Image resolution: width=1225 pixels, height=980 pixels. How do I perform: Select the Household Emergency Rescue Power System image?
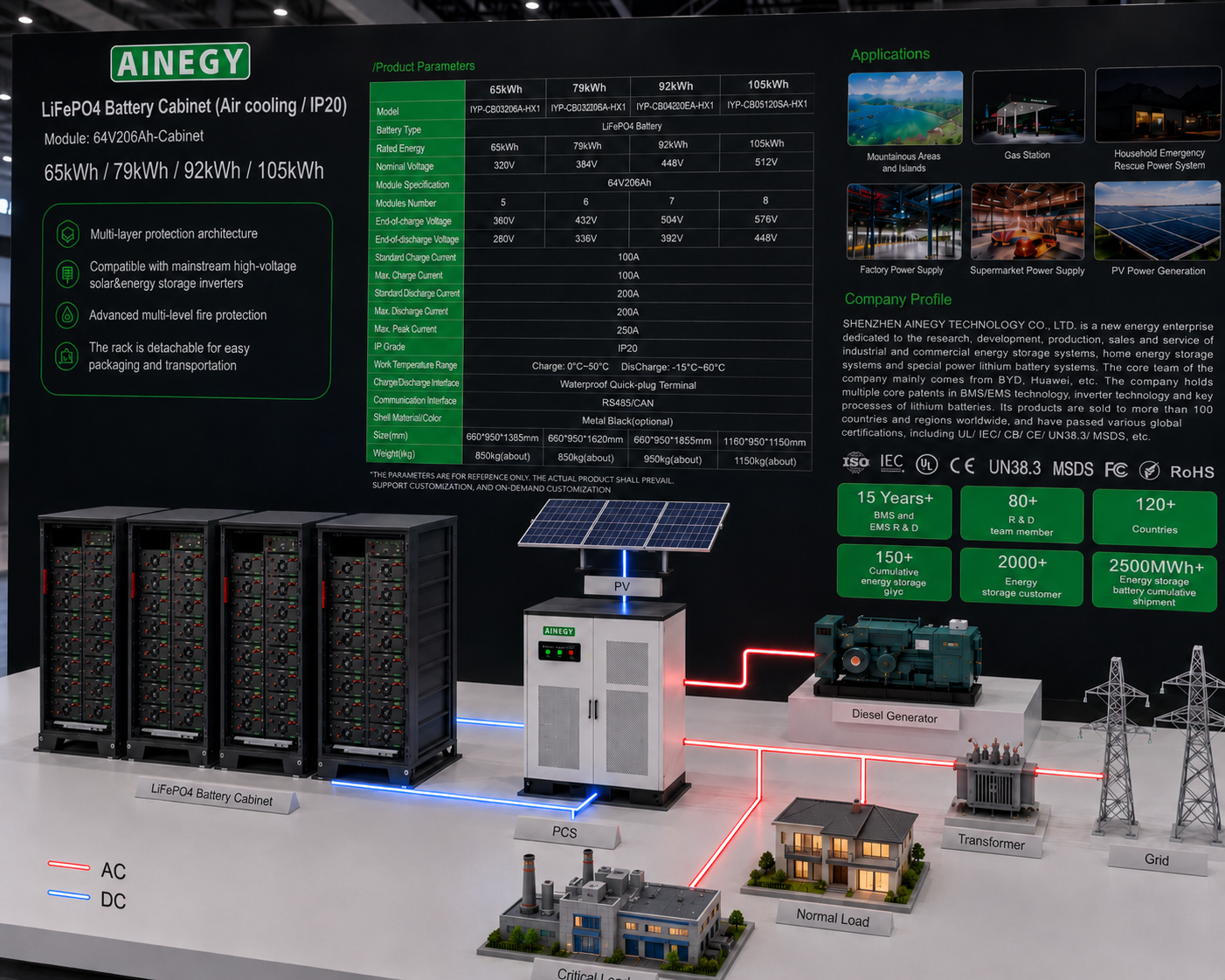coord(1158,104)
